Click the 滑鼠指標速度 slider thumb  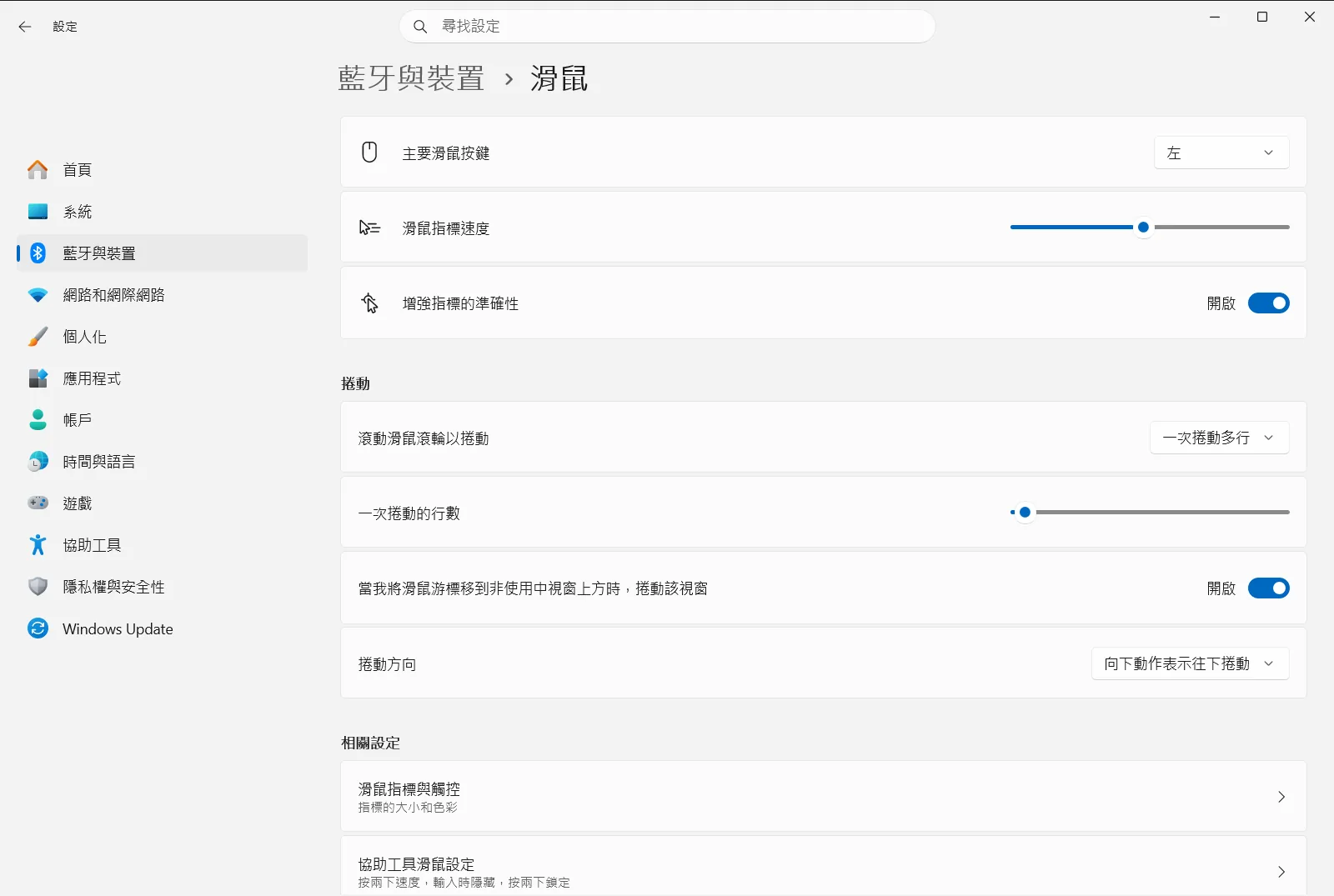pyautogui.click(x=1144, y=227)
